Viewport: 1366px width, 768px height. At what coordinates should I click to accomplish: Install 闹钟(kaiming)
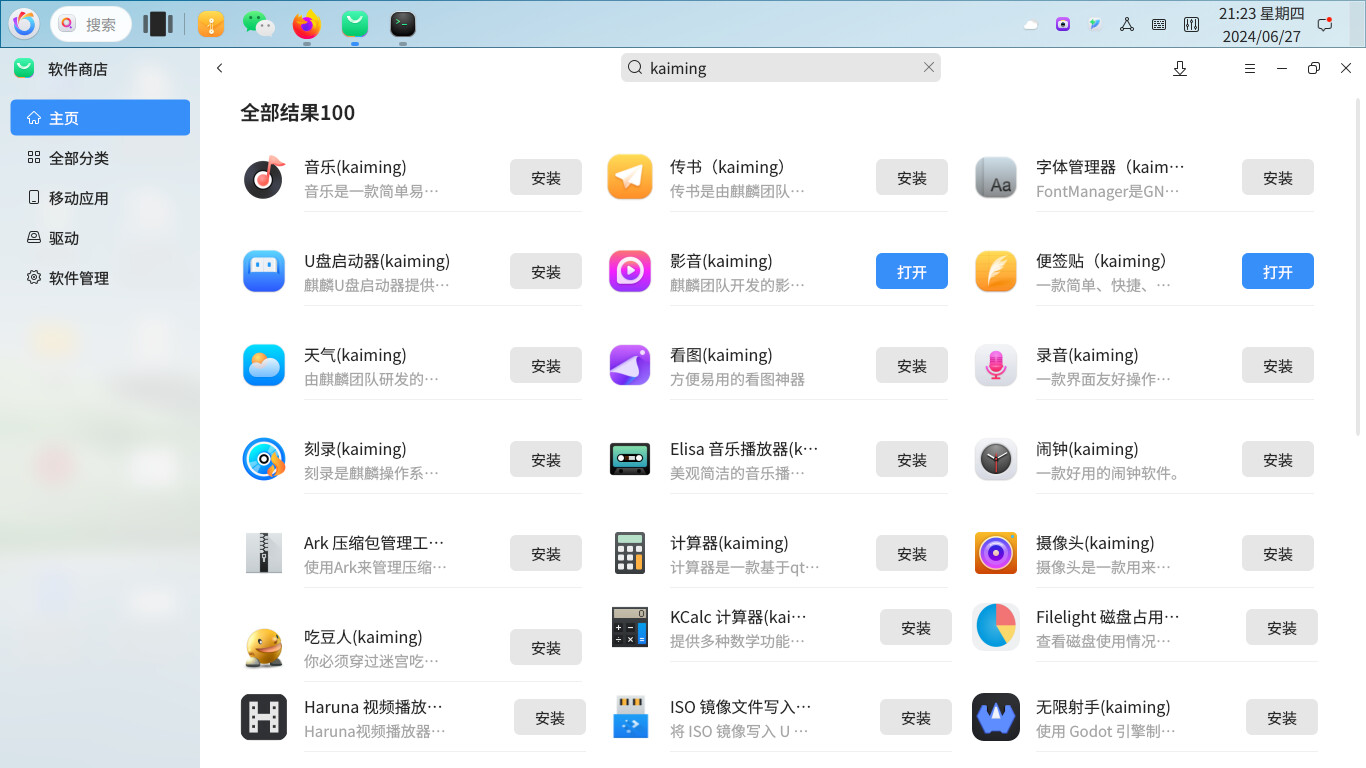tap(1278, 460)
